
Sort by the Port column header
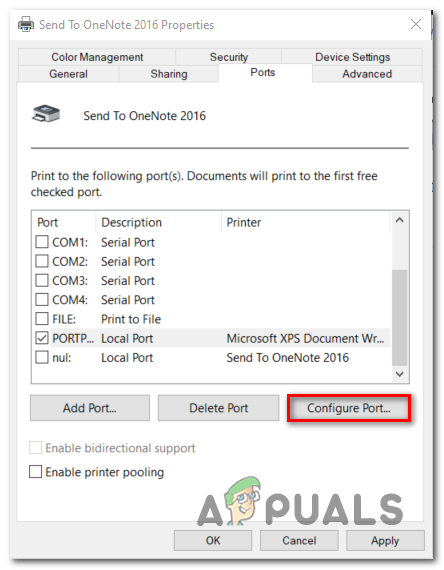pyautogui.click(x=65, y=222)
